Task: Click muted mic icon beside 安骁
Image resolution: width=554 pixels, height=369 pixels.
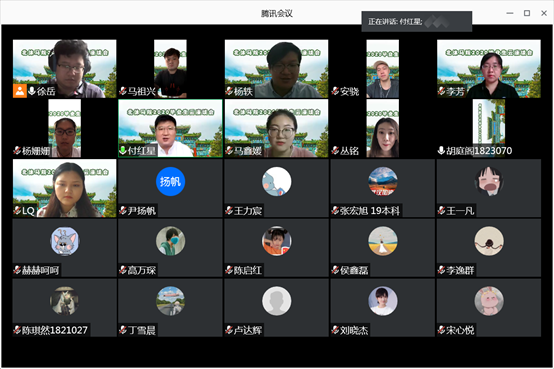Action: (335, 91)
